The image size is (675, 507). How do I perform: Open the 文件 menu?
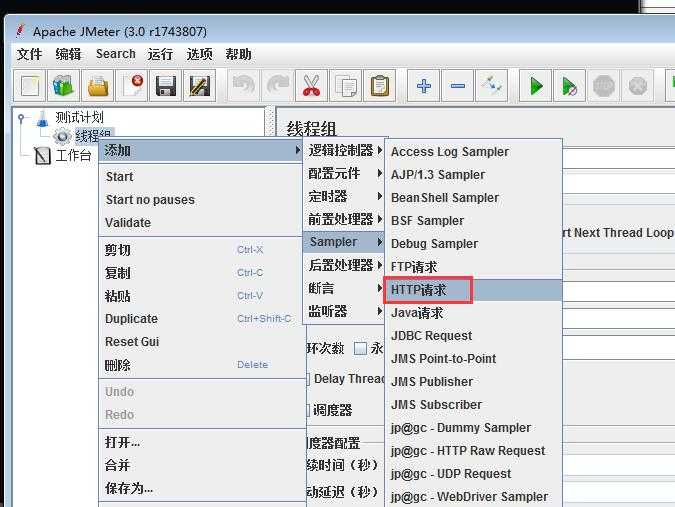[x=29, y=54]
